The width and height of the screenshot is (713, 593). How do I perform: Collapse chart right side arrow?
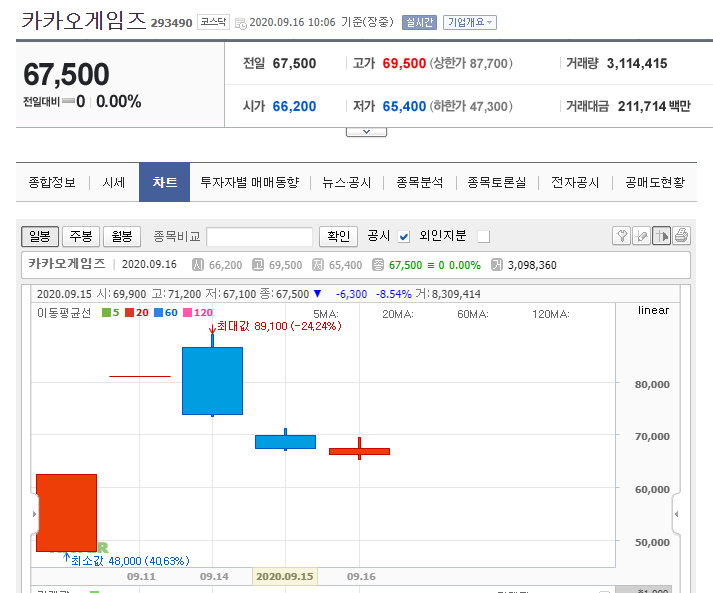point(676,514)
